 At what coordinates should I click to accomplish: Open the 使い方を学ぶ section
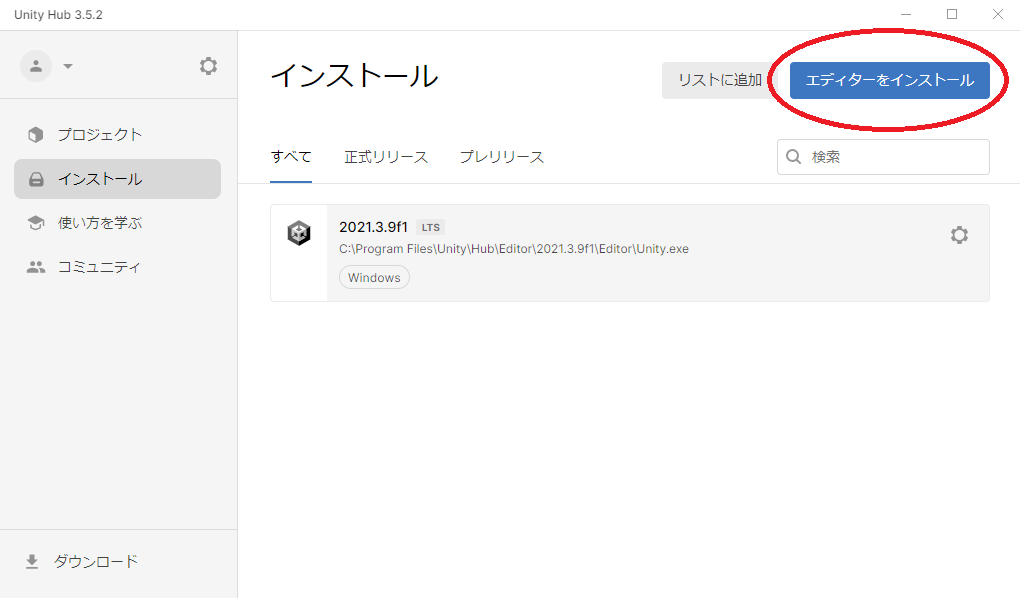pos(99,223)
